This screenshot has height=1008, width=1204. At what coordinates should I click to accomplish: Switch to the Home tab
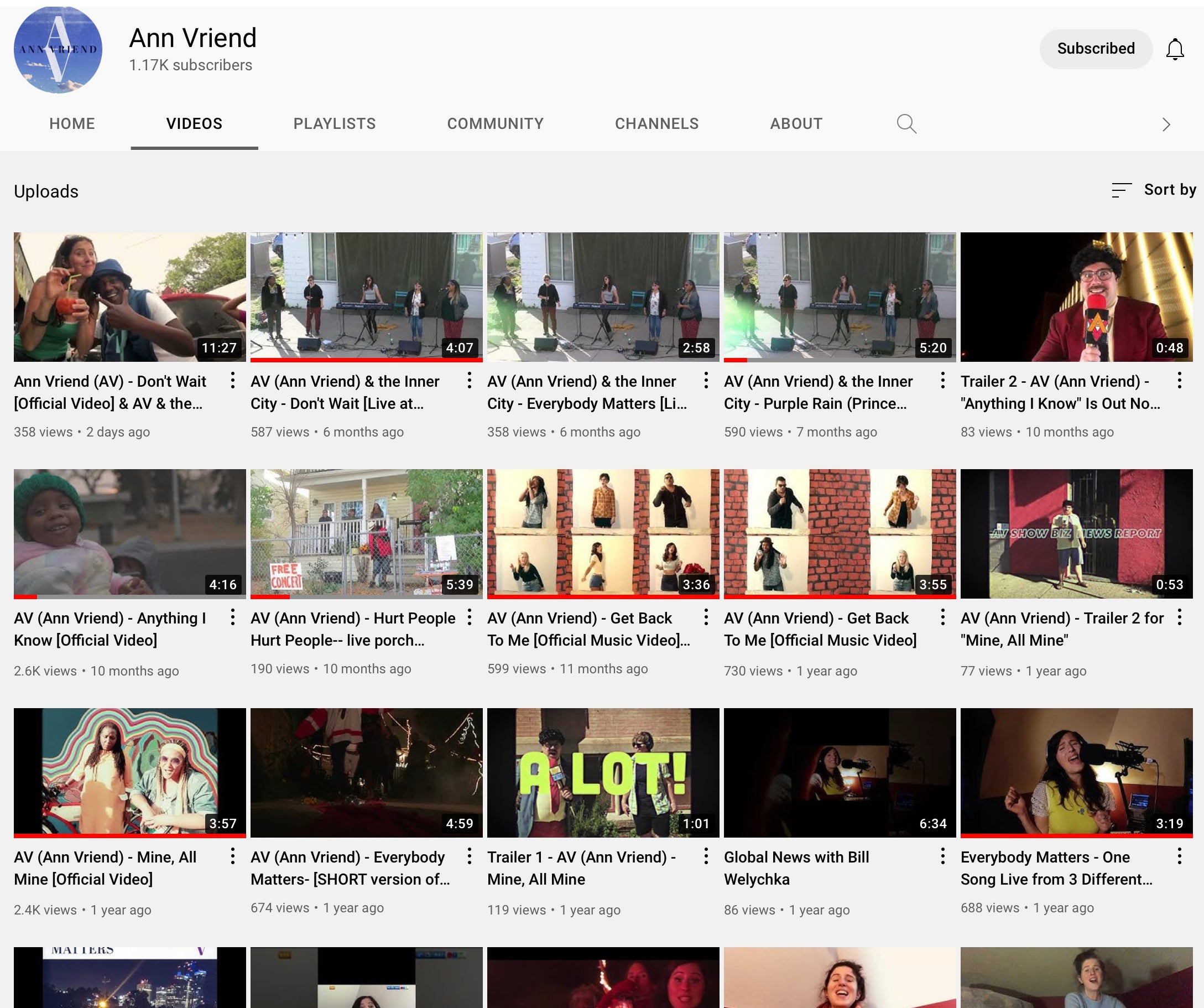coord(72,124)
